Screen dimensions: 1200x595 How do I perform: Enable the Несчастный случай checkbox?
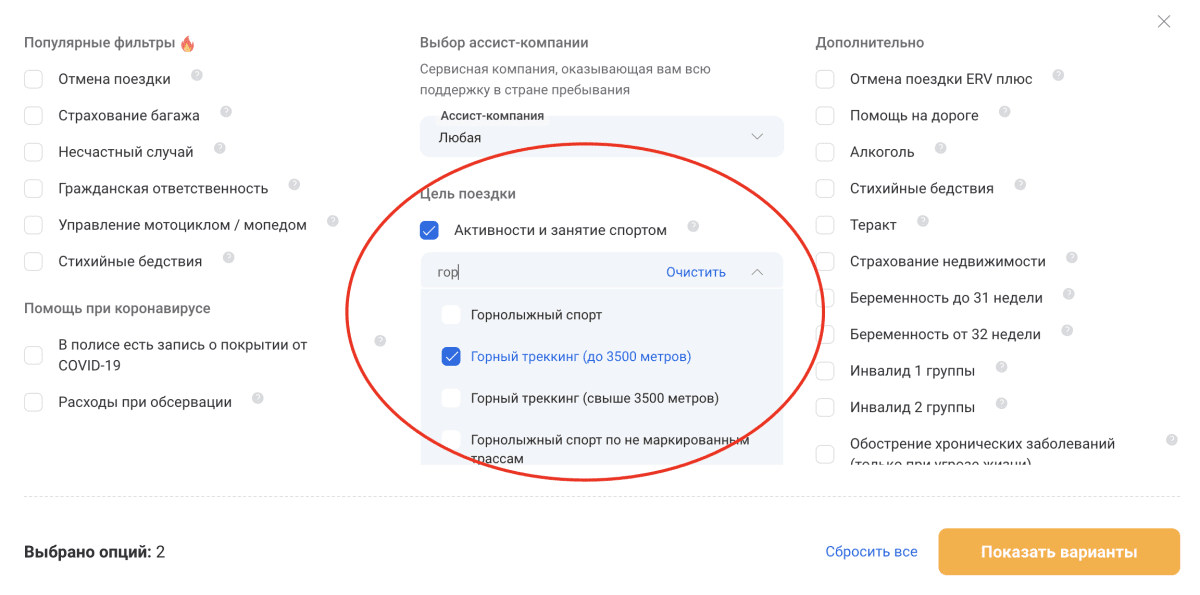[34, 152]
